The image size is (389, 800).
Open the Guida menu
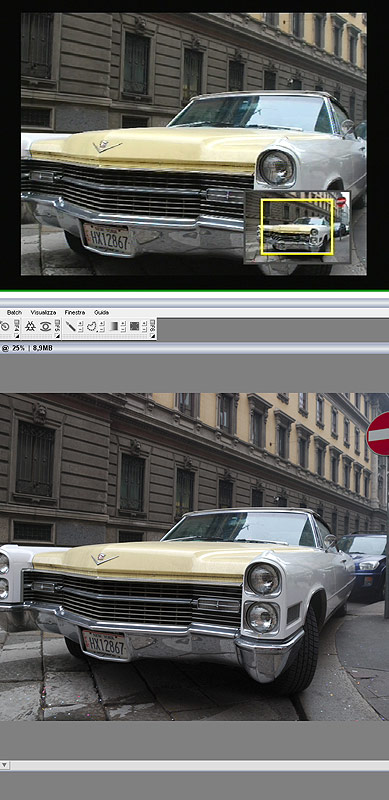coord(102,312)
